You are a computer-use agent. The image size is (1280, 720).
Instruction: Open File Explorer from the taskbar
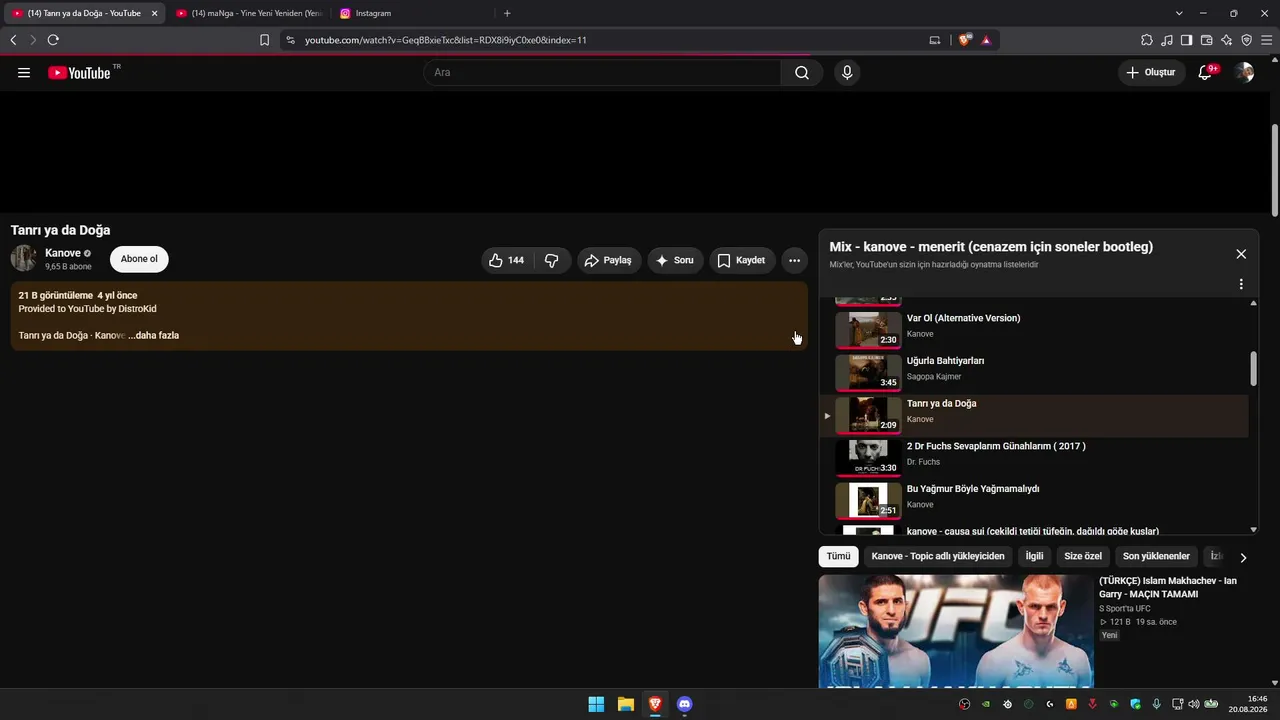(625, 704)
